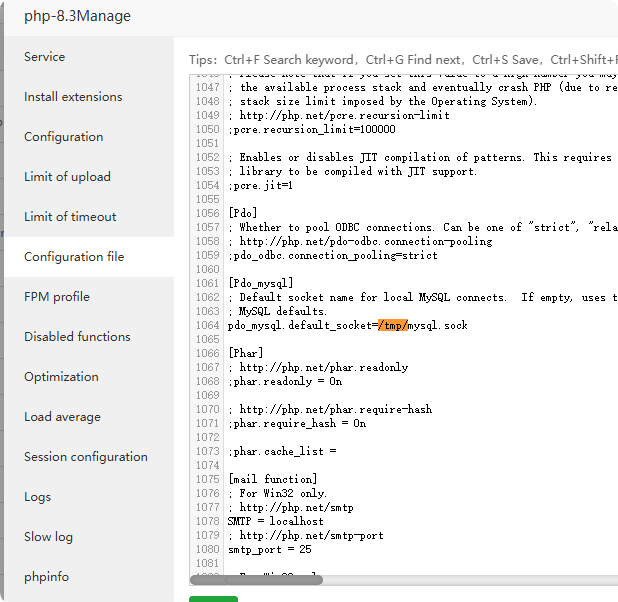Select the Configuration file tab
The width and height of the screenshot is (618, 602).
tap(74, 257)
